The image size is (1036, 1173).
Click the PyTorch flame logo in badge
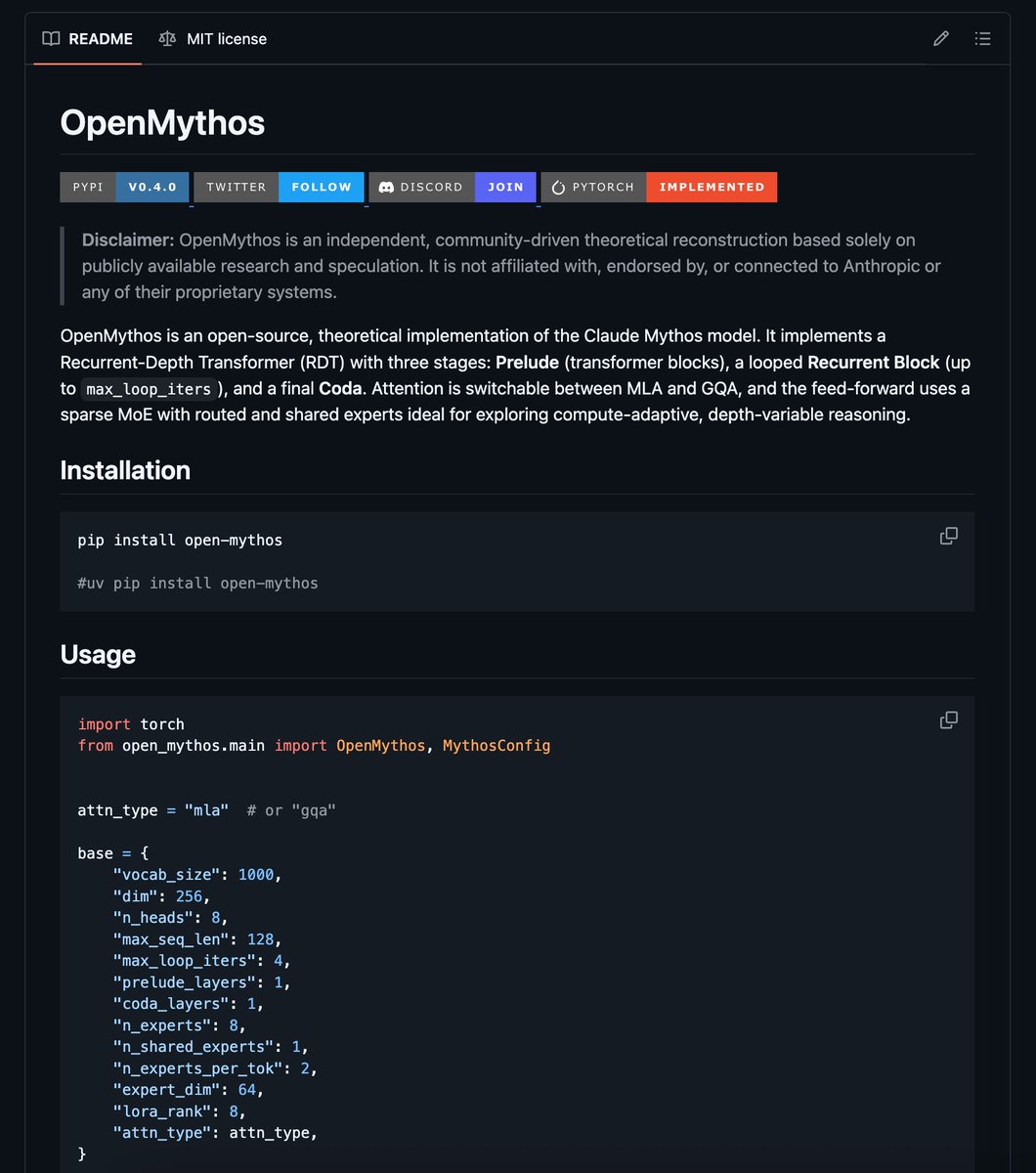tap(558, 187)
